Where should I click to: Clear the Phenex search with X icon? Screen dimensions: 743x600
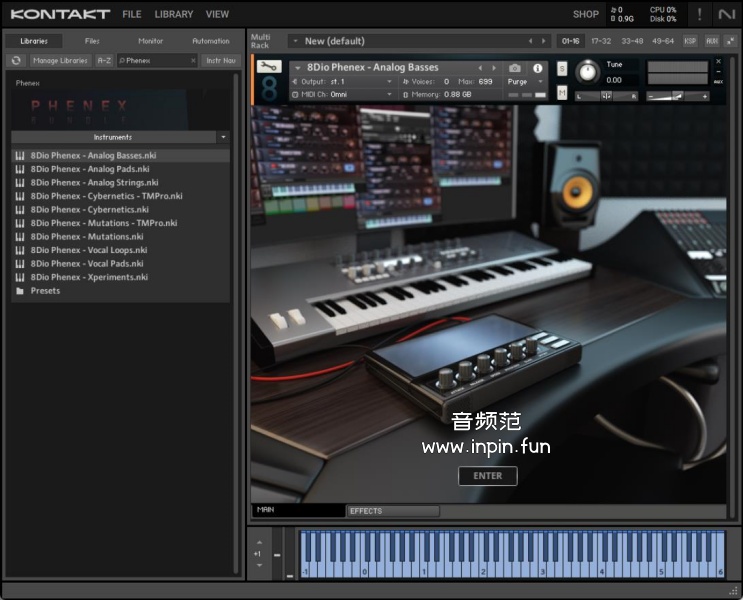[x=192, y=61]
